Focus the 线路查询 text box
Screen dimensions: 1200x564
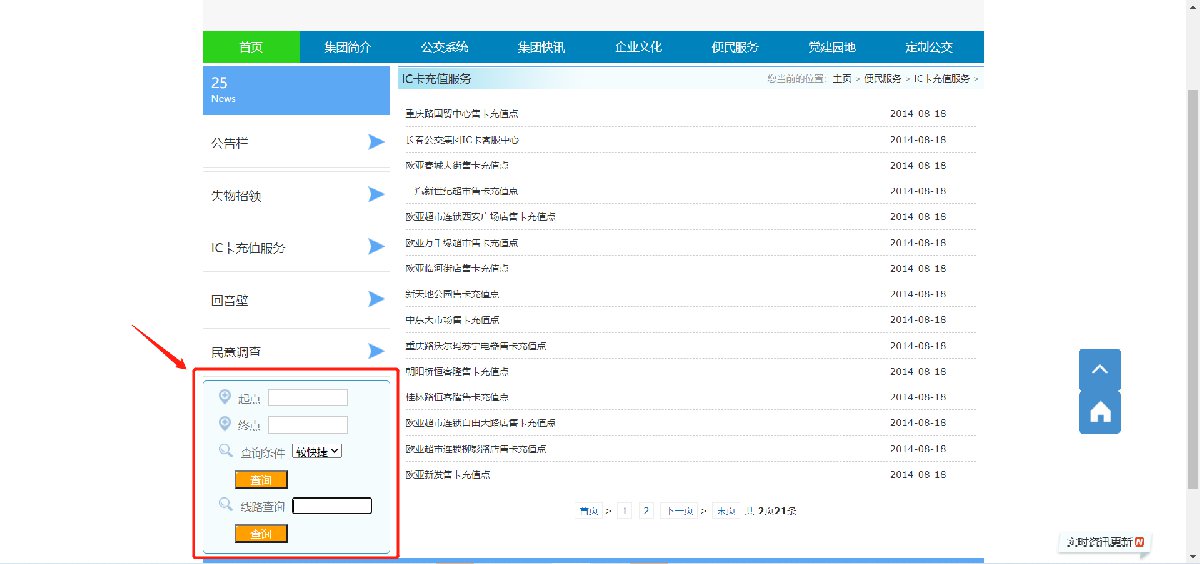click(332, 506)
